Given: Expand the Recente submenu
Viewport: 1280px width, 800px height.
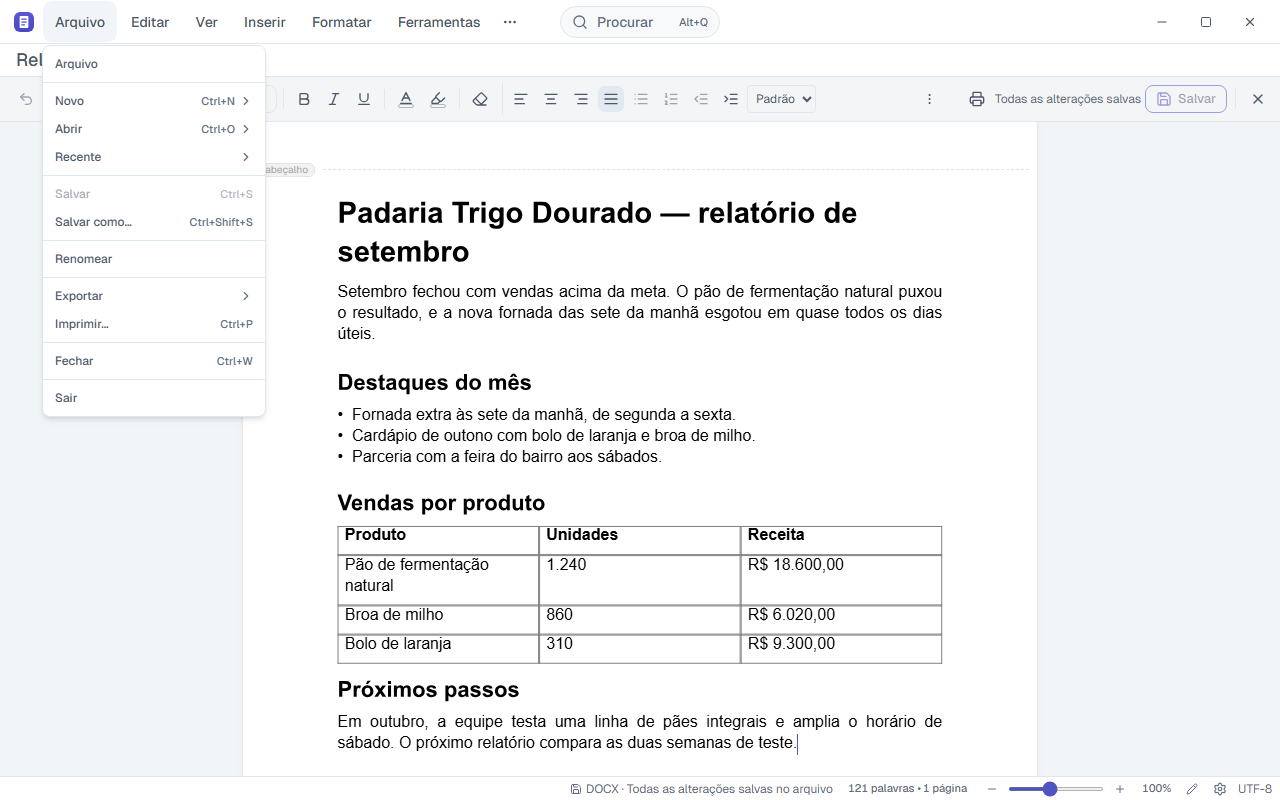Looking at the screenshot, I should tap(153, 157).
